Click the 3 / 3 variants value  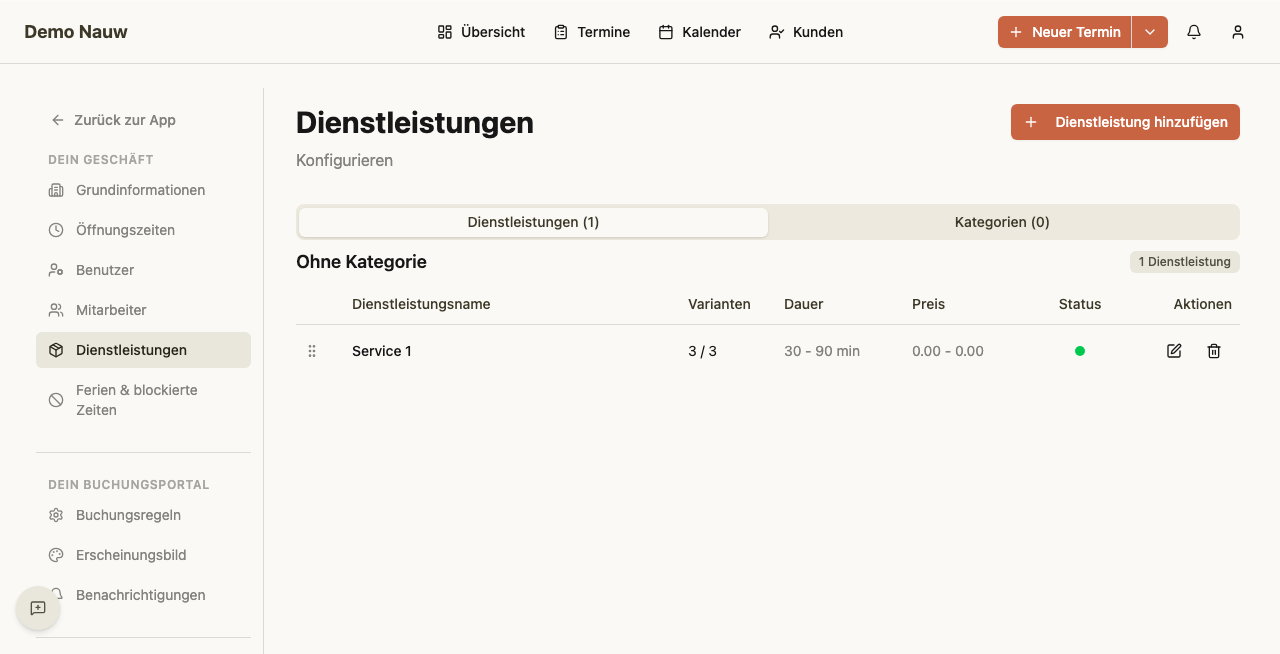[702, 351]
